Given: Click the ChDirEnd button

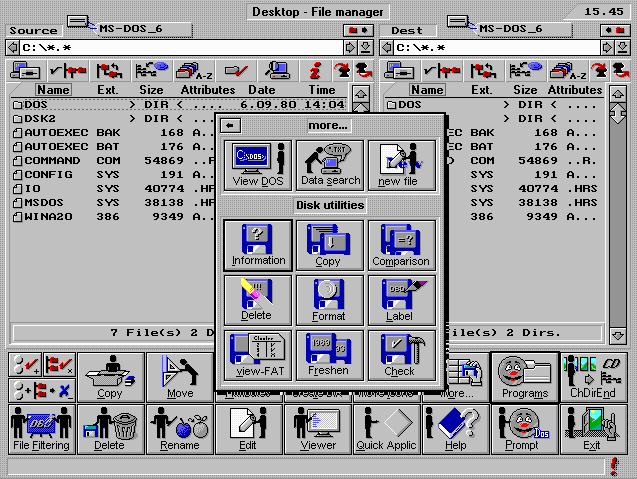Looking at the screenshot, I should click(x=594, y=377).
